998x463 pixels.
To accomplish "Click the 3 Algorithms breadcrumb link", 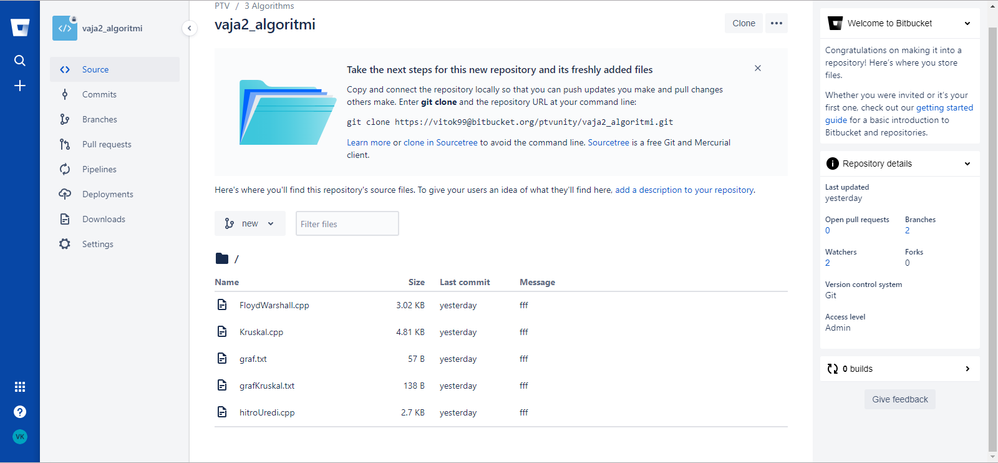I will 269,6.
